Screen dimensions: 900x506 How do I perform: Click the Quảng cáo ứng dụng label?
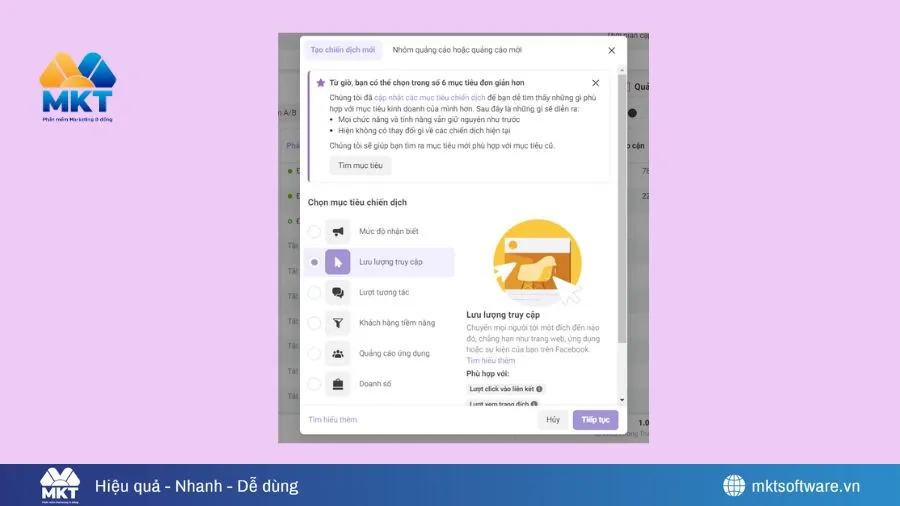(394, 353)
